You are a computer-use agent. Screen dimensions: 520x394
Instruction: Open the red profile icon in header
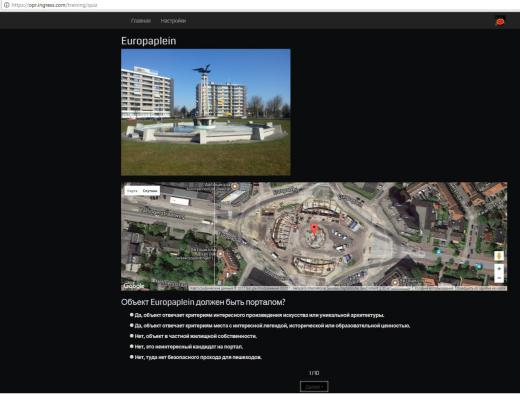500,22
